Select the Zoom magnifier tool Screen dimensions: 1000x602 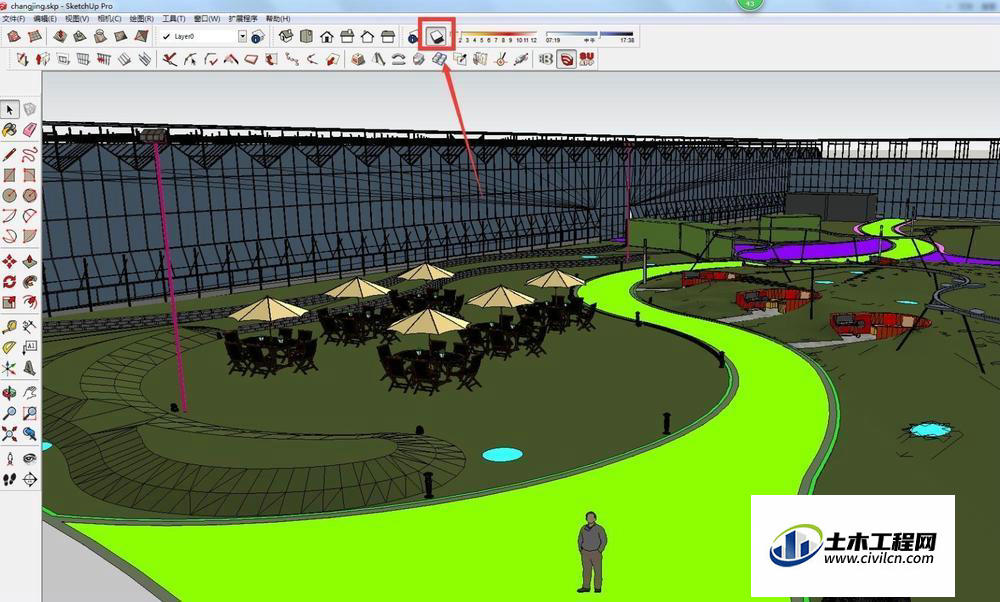(x=10, y=413)
